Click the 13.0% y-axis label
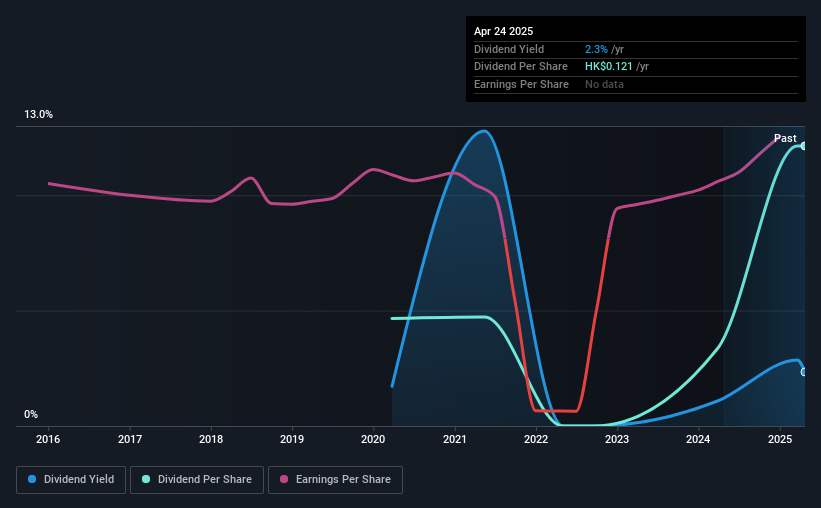This screenshot has height=508, width=821. [x=38, y=115]
